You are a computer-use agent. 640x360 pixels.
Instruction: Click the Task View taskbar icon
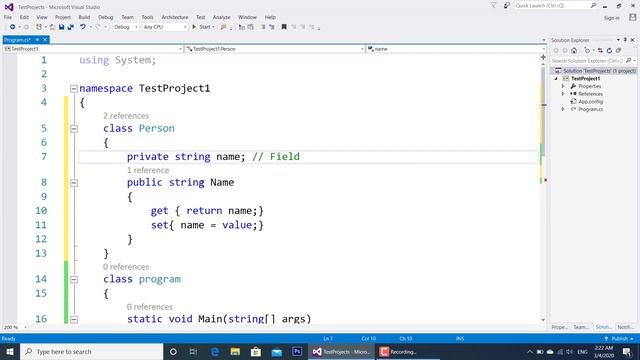coord(193,351)
